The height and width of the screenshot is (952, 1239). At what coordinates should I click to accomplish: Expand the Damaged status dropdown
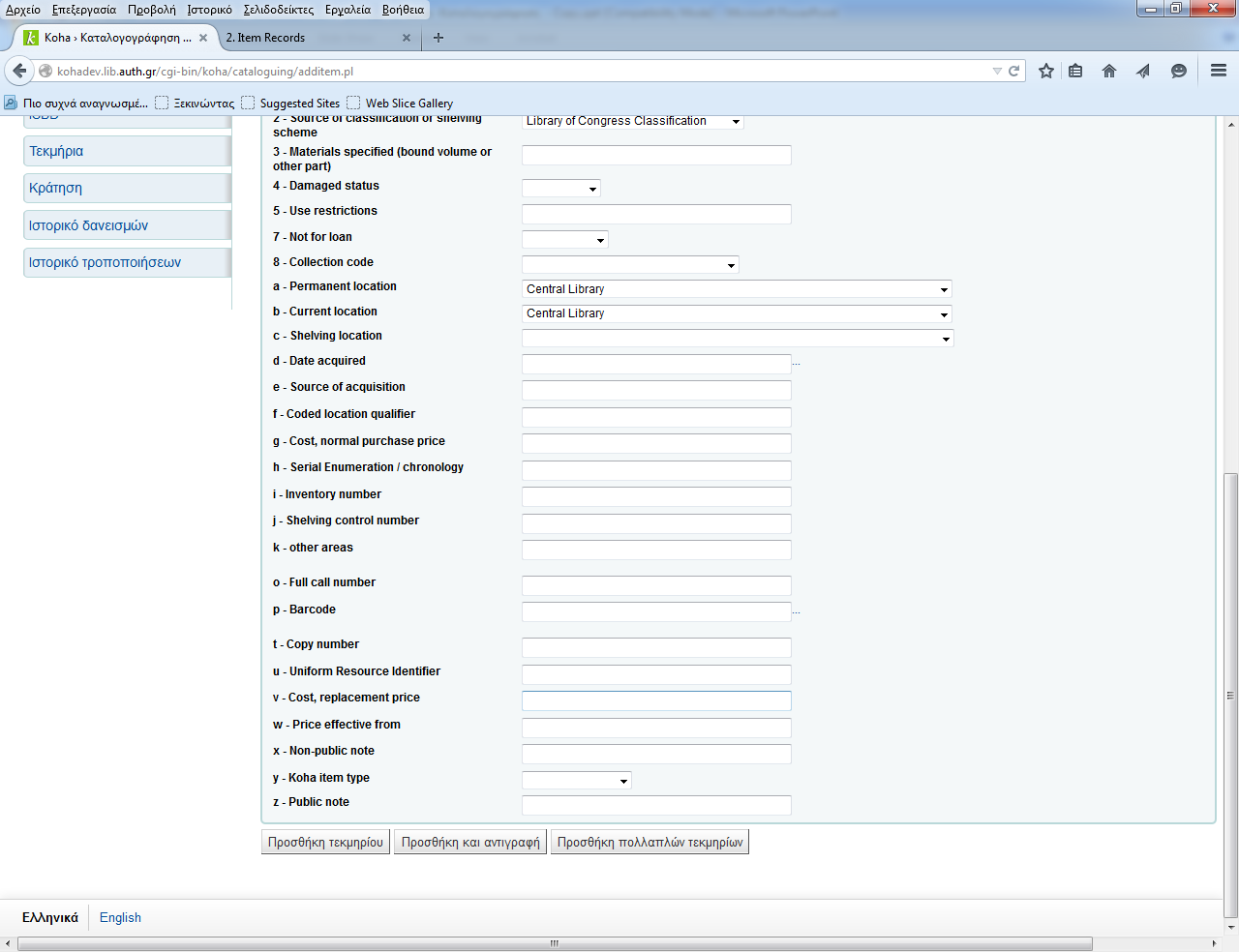(x=561, y=189)
